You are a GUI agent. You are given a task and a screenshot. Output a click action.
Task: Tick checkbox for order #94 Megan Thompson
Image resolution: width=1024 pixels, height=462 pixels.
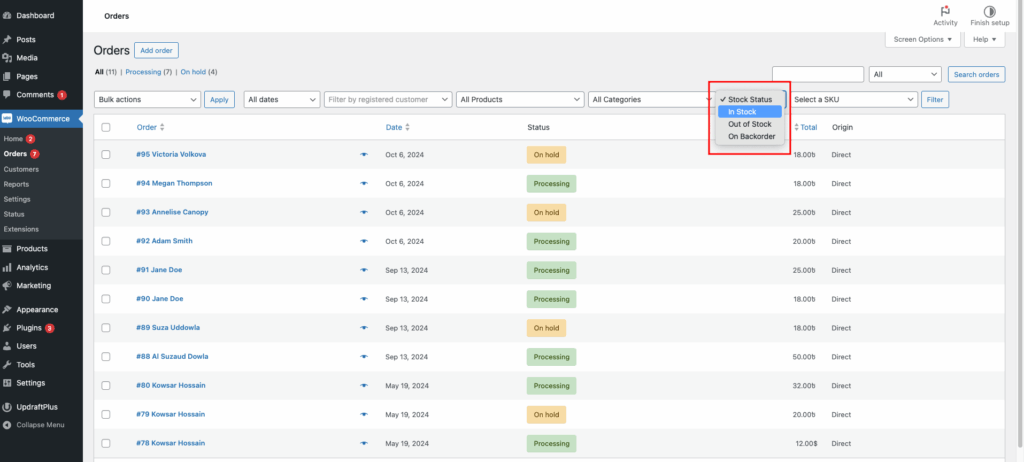coord(106,184)
